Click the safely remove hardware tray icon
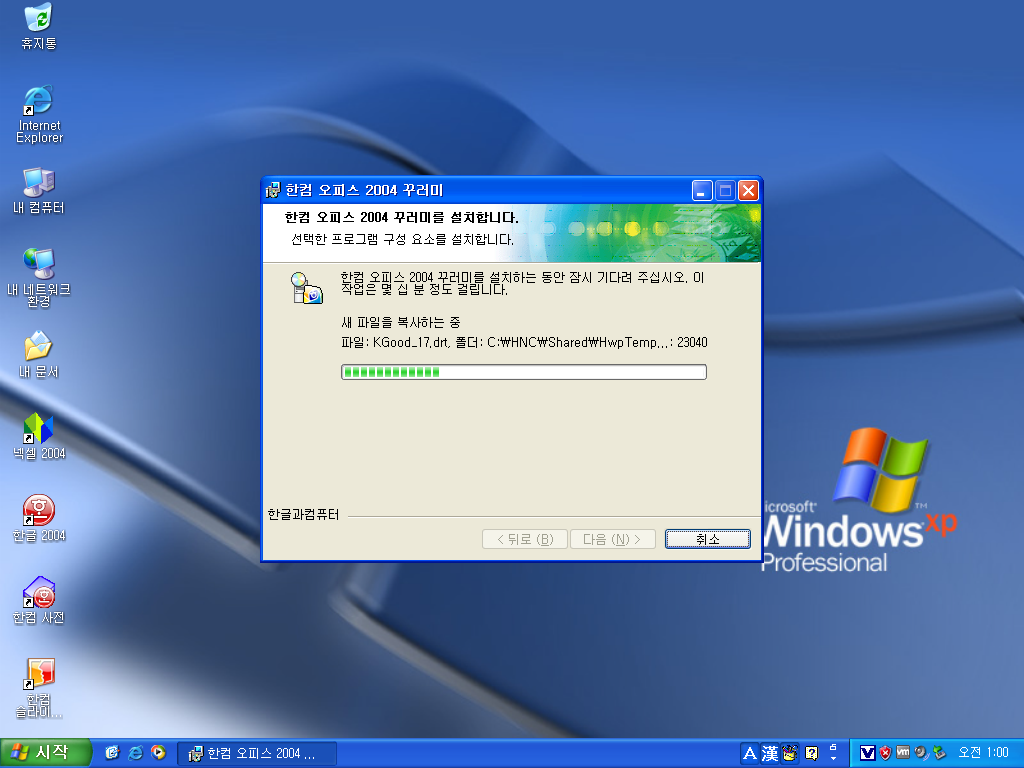The height and width of the screenshot is (768, 1024). [x=939, y=753]
